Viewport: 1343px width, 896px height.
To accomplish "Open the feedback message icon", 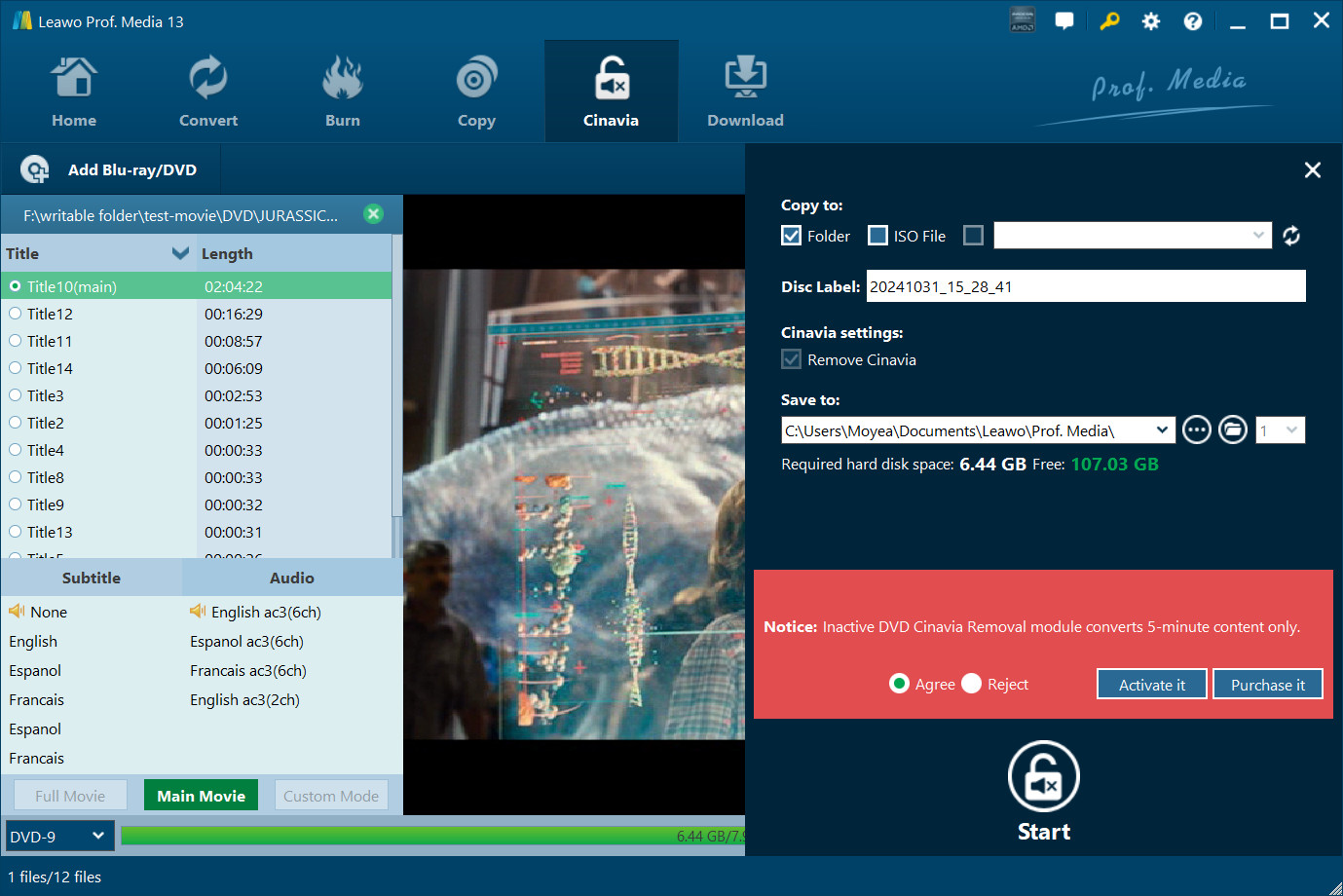I will tap(1064, 20).
